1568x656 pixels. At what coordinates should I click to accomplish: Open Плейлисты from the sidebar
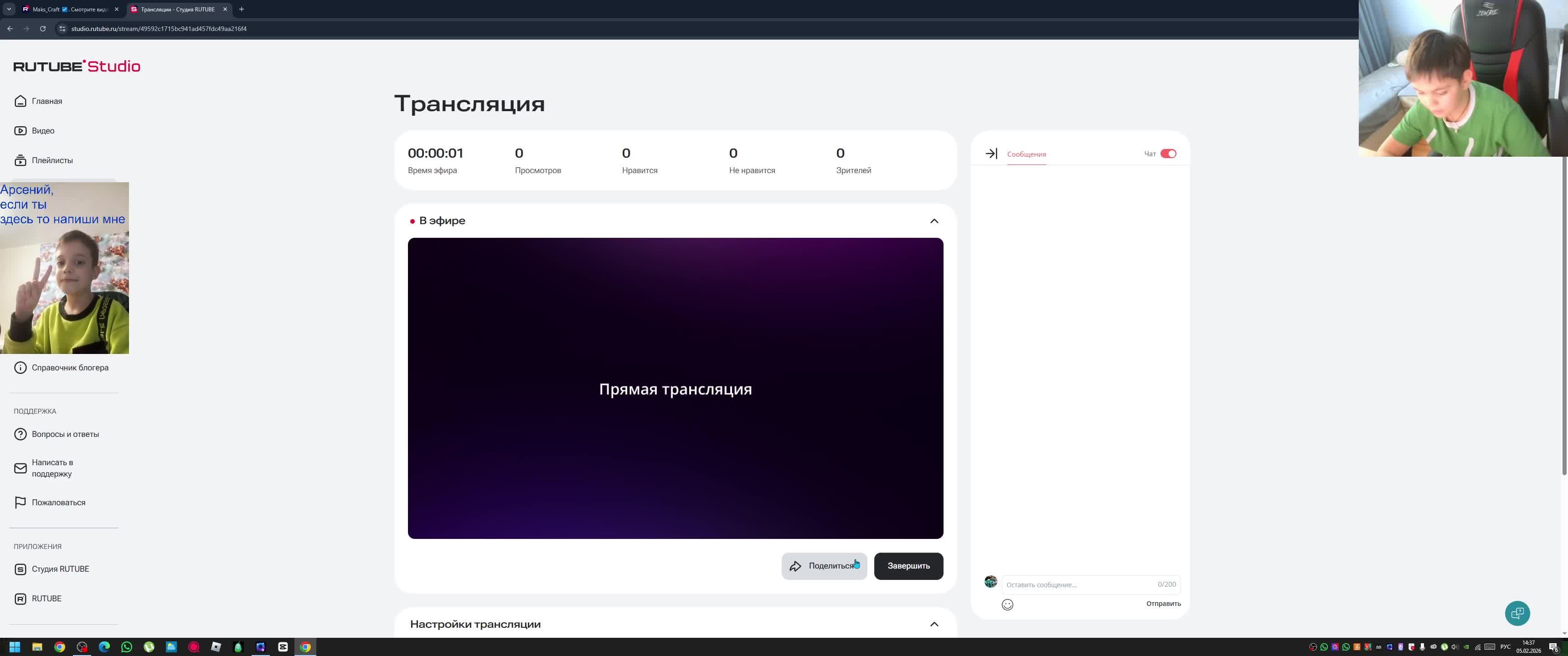coord(51,161)
